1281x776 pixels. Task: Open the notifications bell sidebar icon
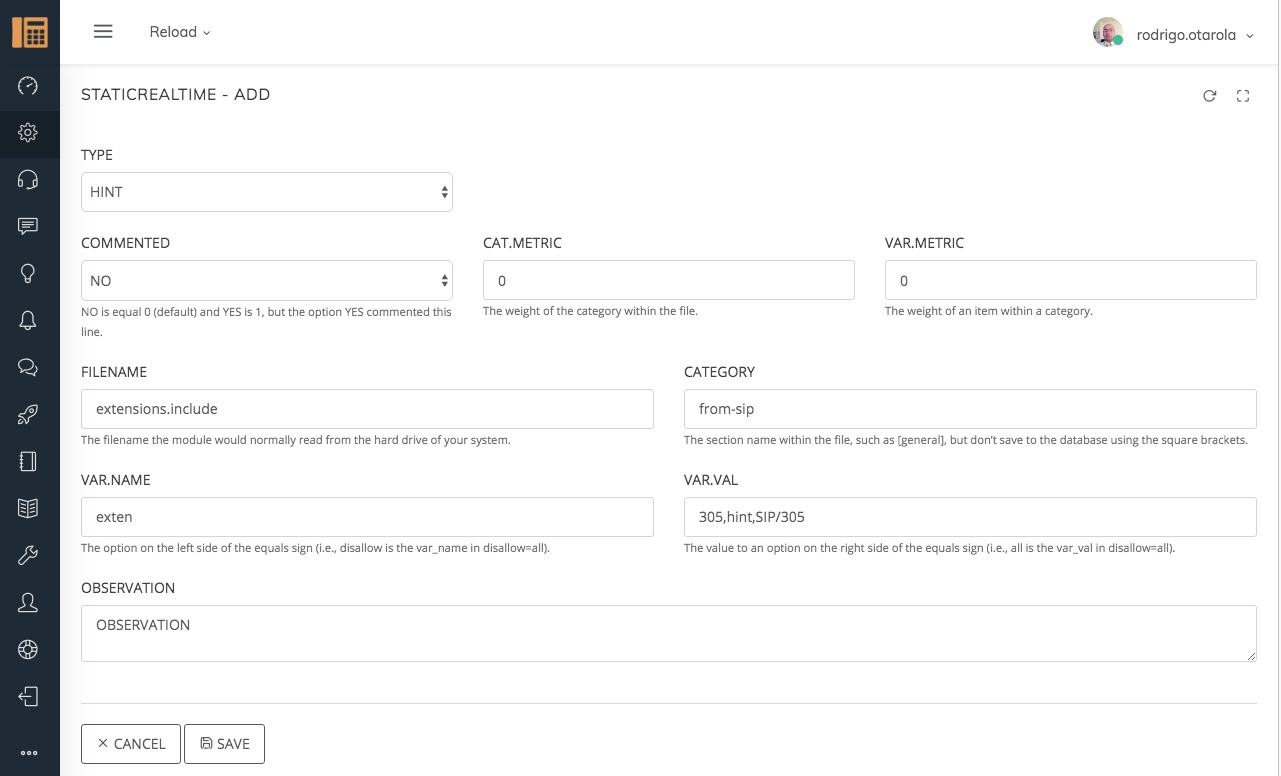pos(28,320)
